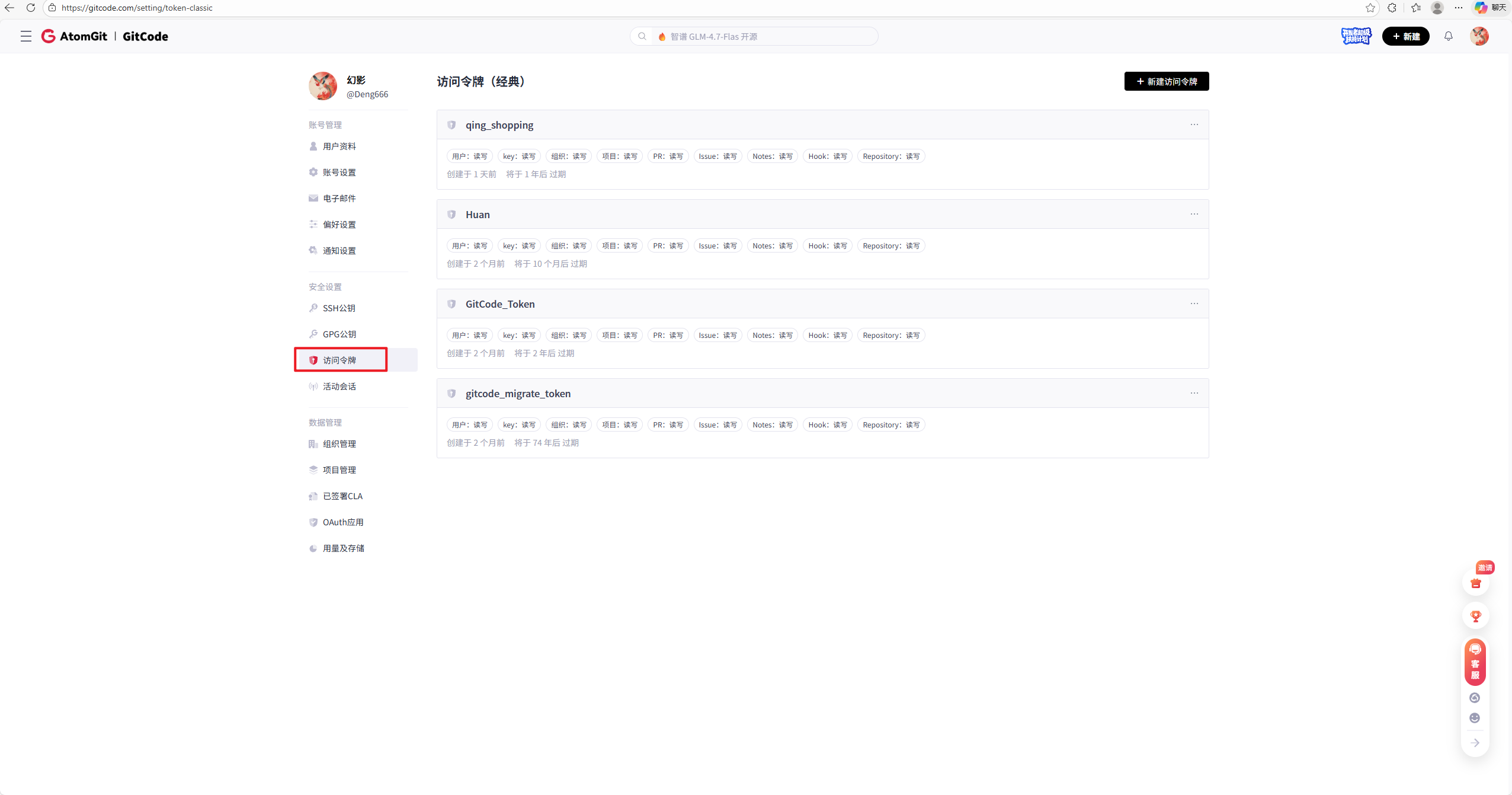Click the browser extensions puzzle icon
Screen dimensions: 1512x795
point(1392,8)
